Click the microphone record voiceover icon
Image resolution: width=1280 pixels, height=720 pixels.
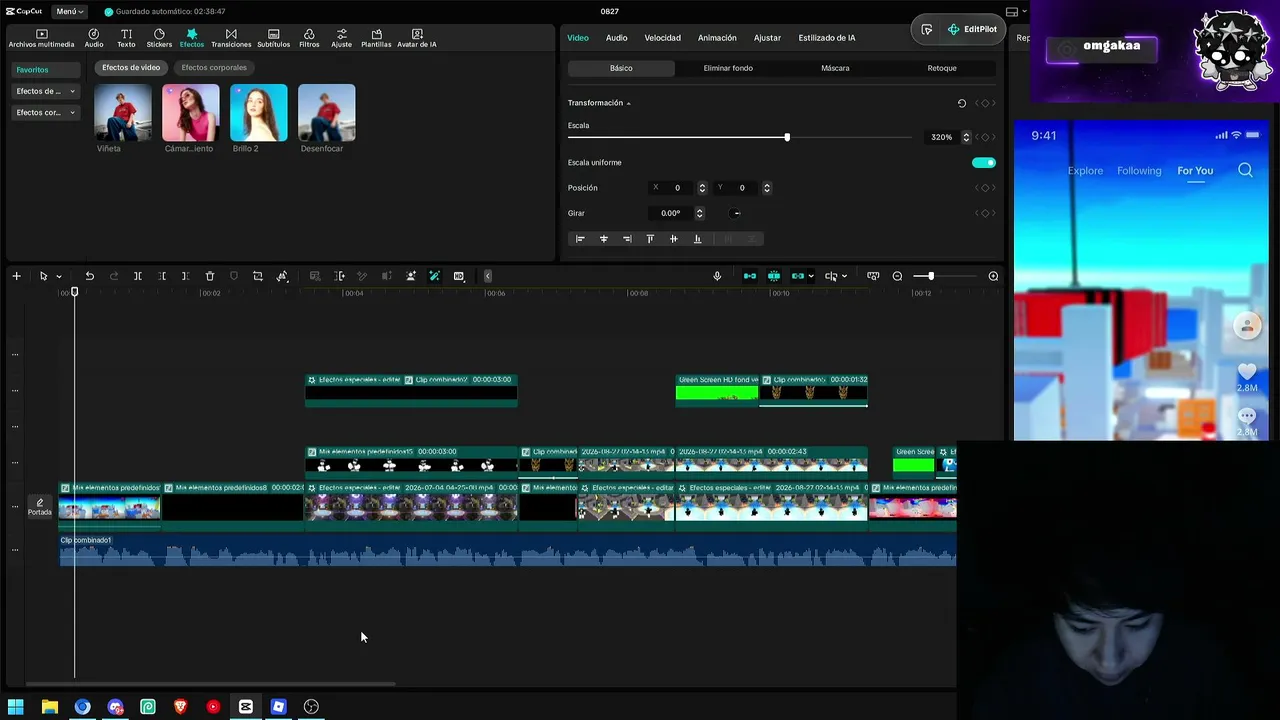tap(717, 276)
